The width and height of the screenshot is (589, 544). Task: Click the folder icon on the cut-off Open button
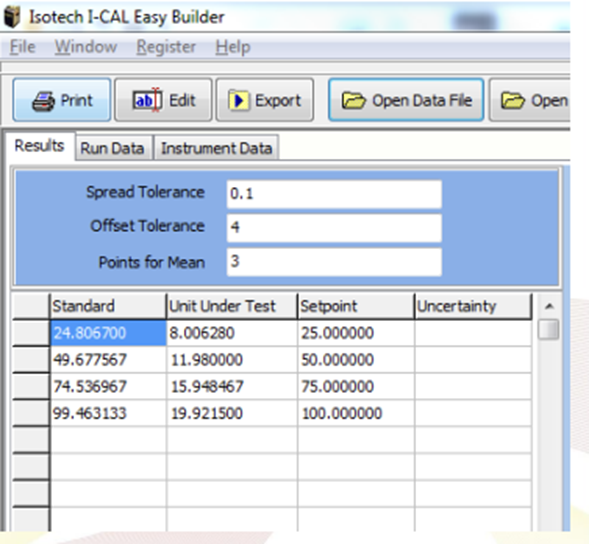(513, 101)
